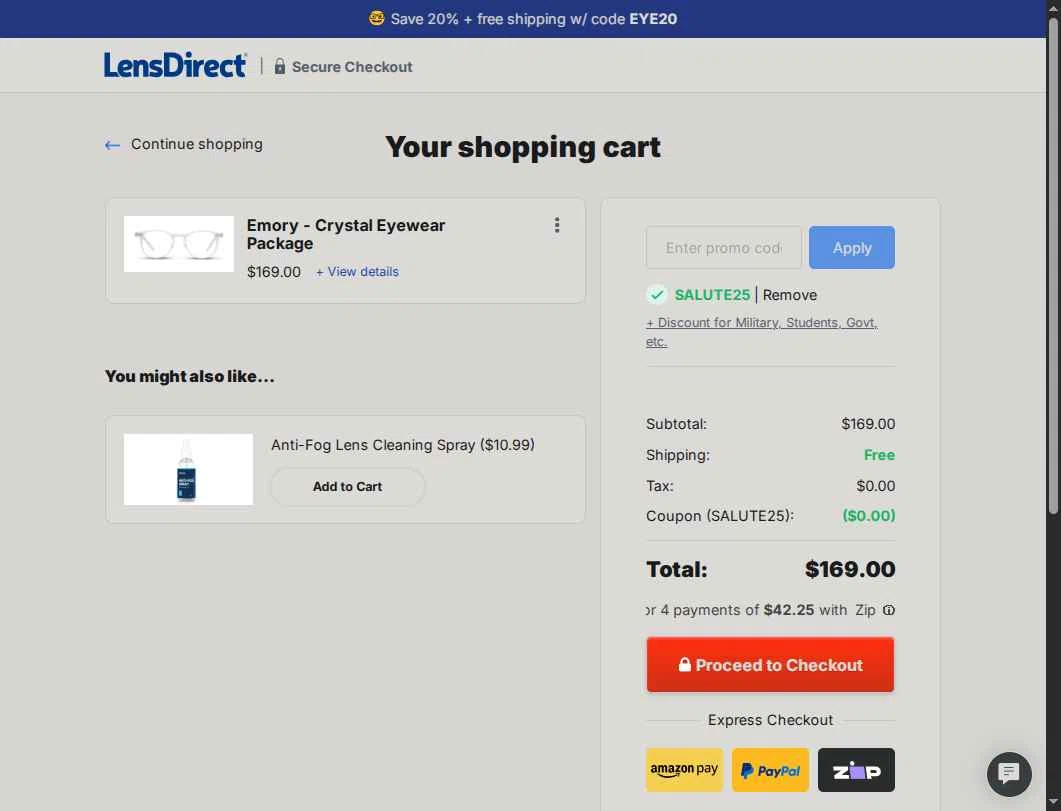Open the LensDirect logo homepage
Viewport: 1061px width, 811px height.
click(175, 65)
